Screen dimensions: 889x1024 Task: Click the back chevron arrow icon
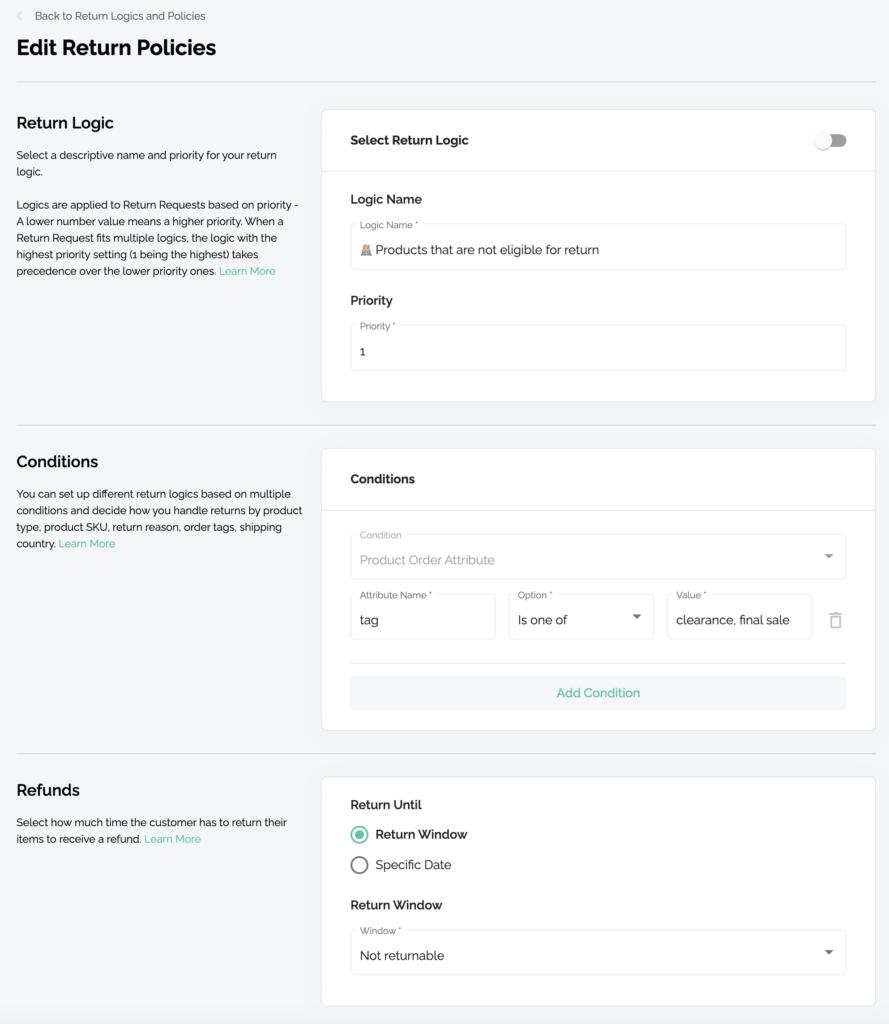[x=20, y=16]
